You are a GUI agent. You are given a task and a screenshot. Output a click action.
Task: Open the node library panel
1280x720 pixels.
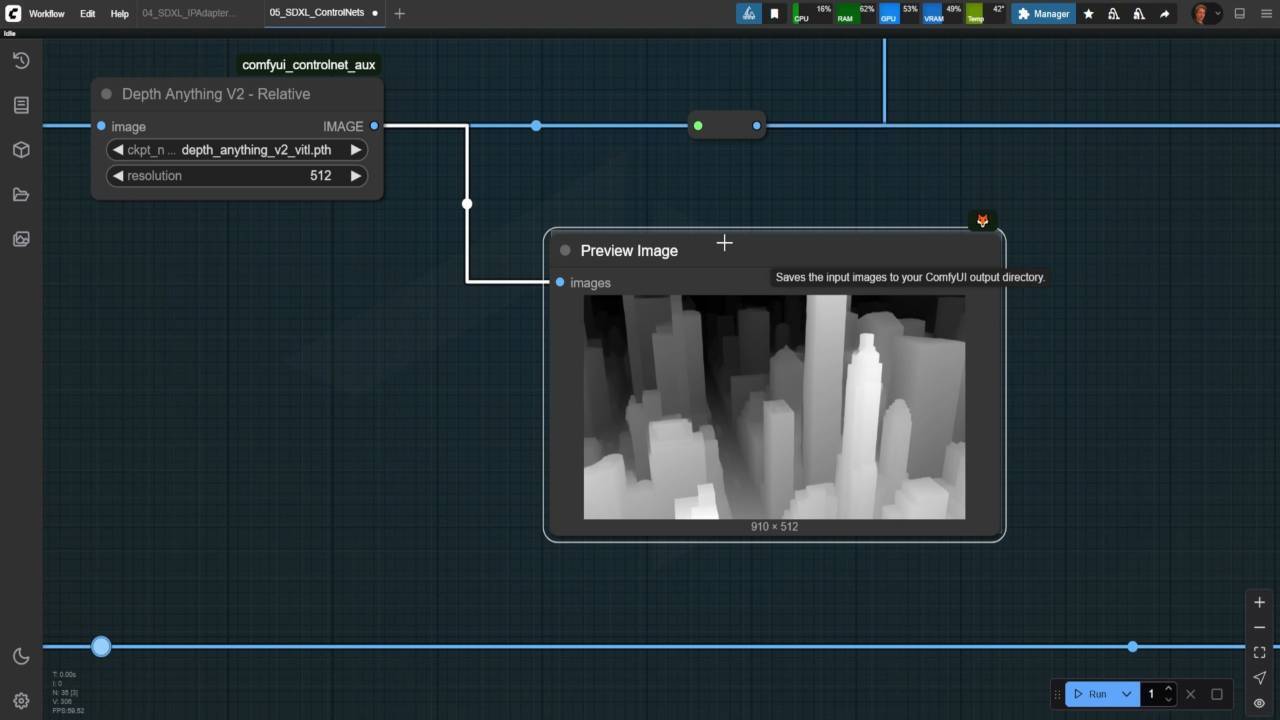point(21,104)
